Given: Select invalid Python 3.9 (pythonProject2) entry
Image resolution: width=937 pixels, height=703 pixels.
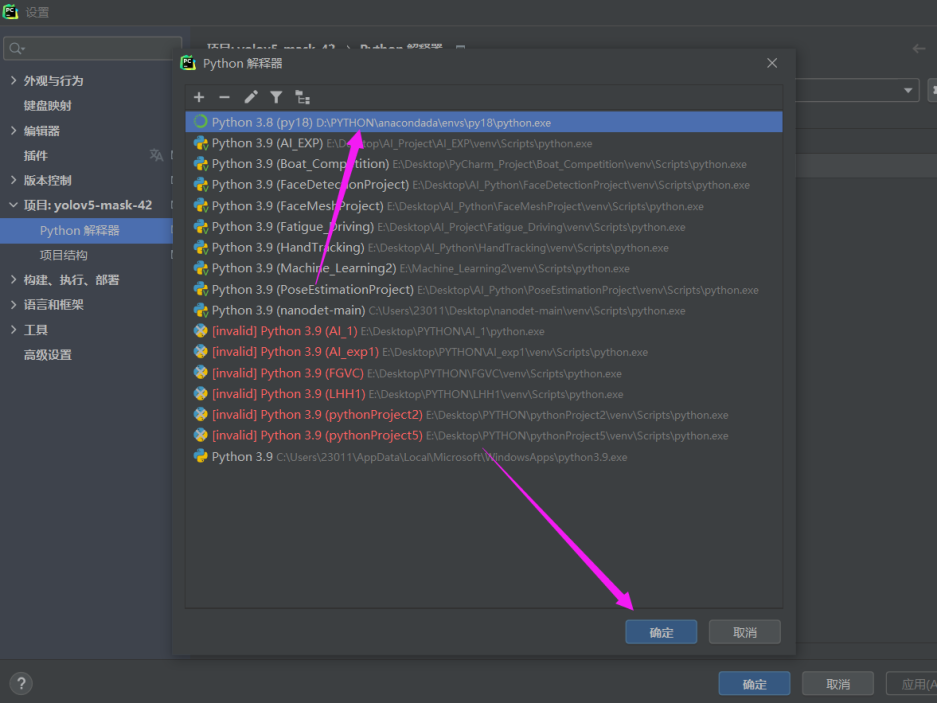Looking at the screenshot, I should pos(483,415).
